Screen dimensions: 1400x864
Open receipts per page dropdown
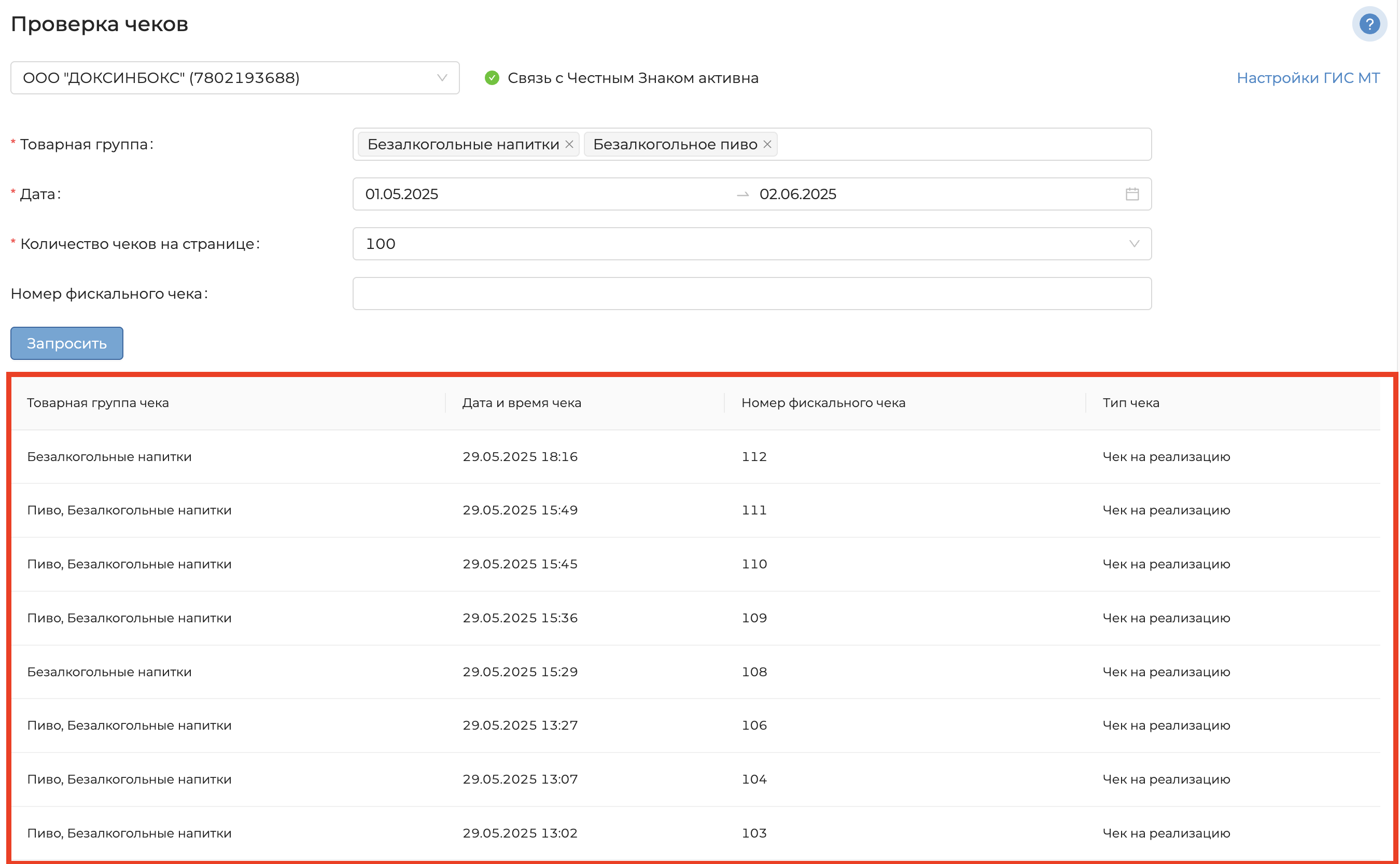click(751, 244)
